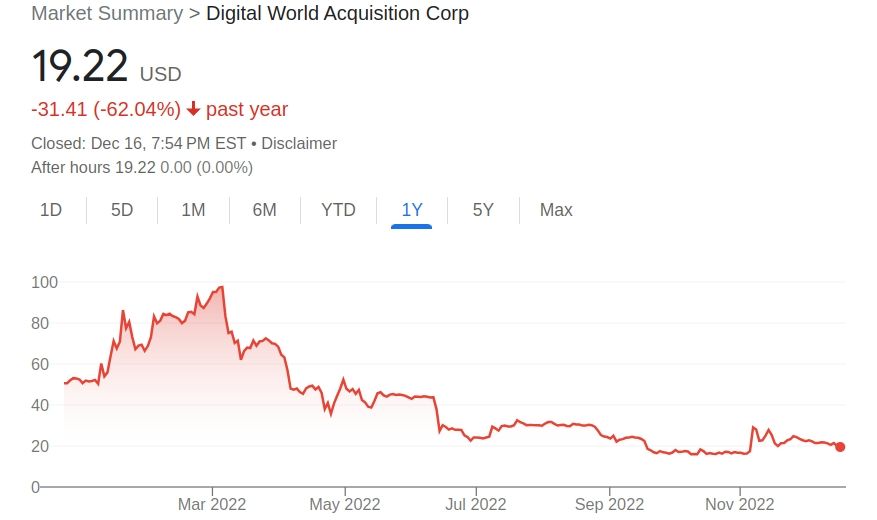Select the 5Y time range tab
877x520 pixels.
(483, 210)
